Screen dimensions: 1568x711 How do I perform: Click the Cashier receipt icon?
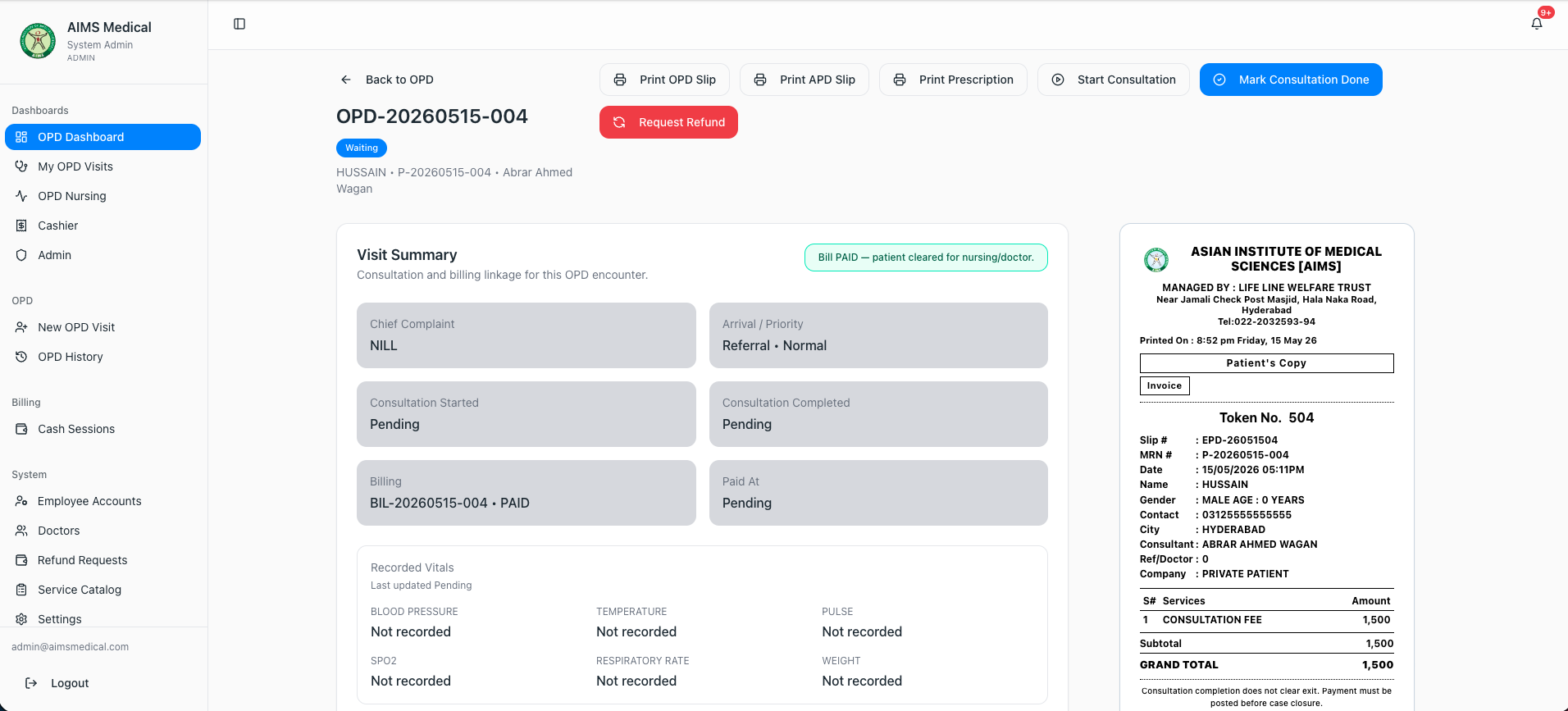pos(21,226)
